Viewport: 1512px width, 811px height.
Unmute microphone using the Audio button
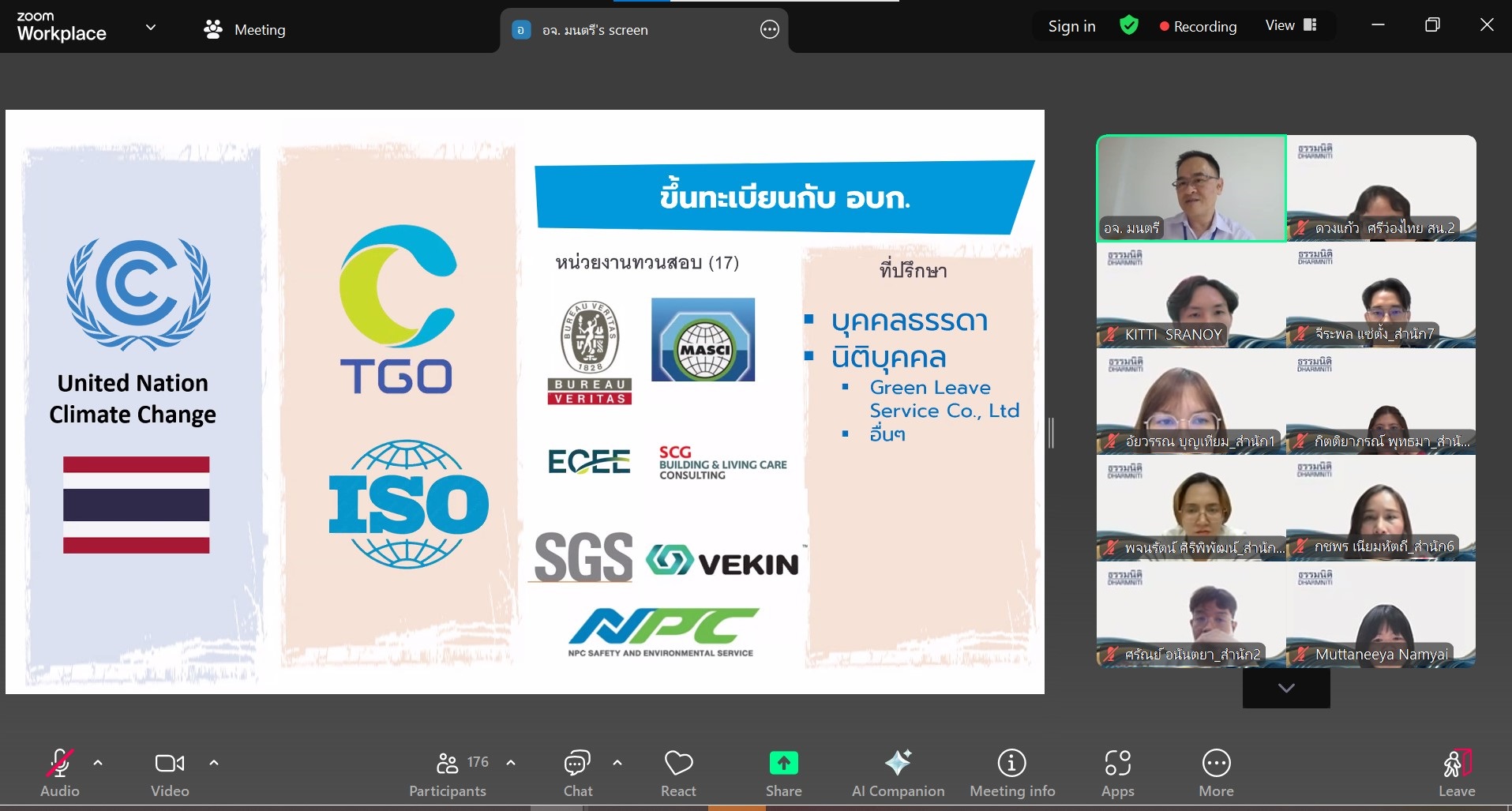[x=59, y=772]
